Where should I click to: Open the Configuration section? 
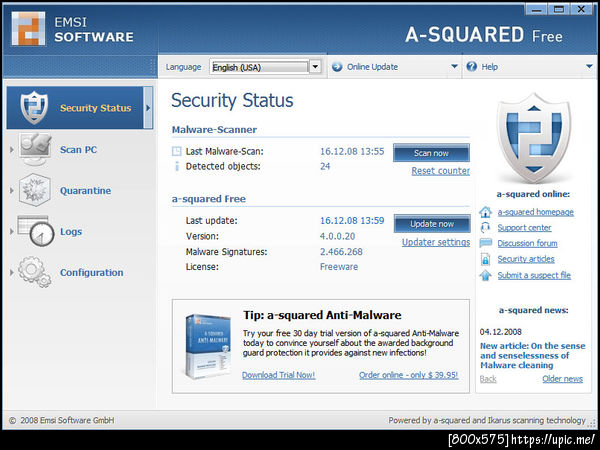(x=91, y=272)
